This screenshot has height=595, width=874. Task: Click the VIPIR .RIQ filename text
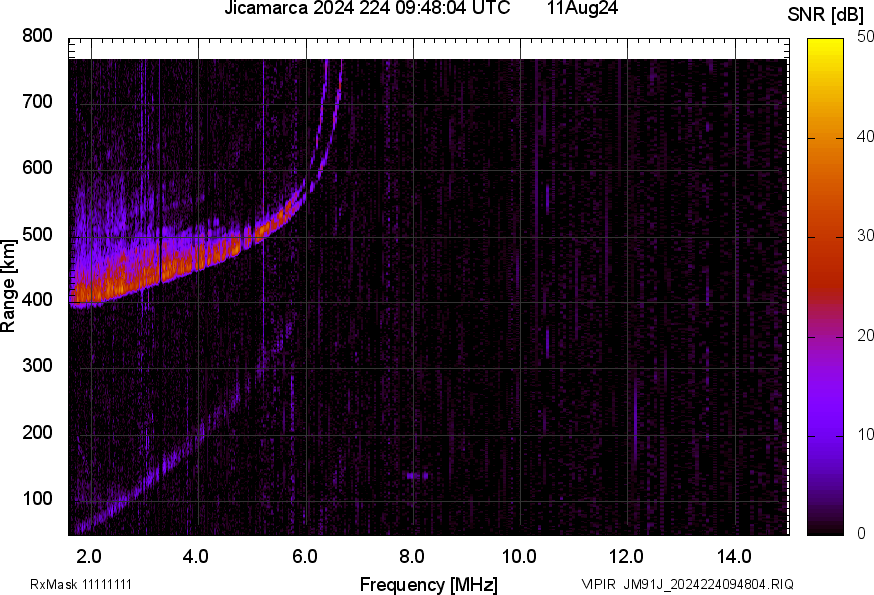687,584
